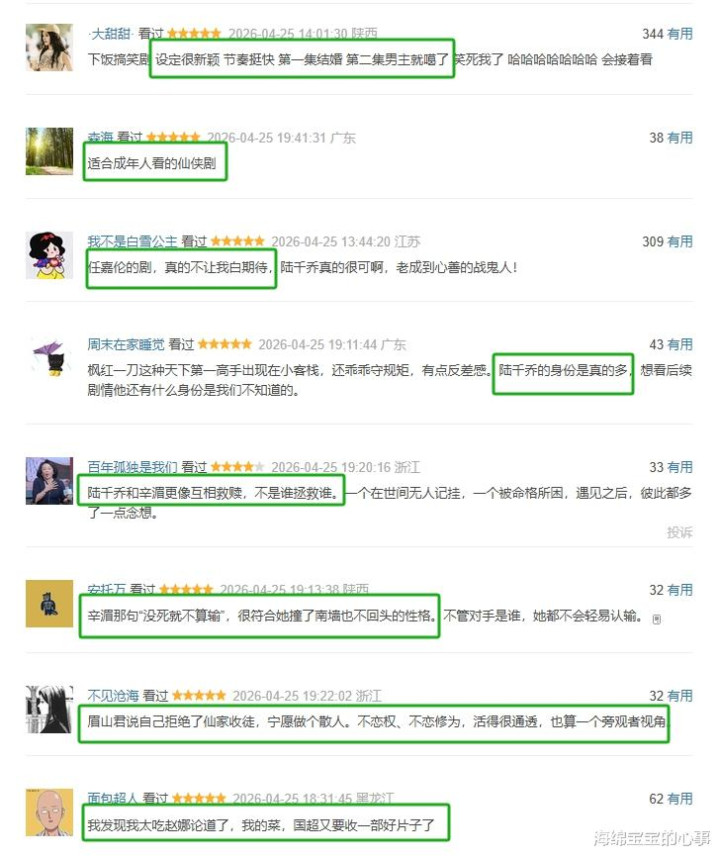Click the umbrella cat avatar

[x=49, y=358]
